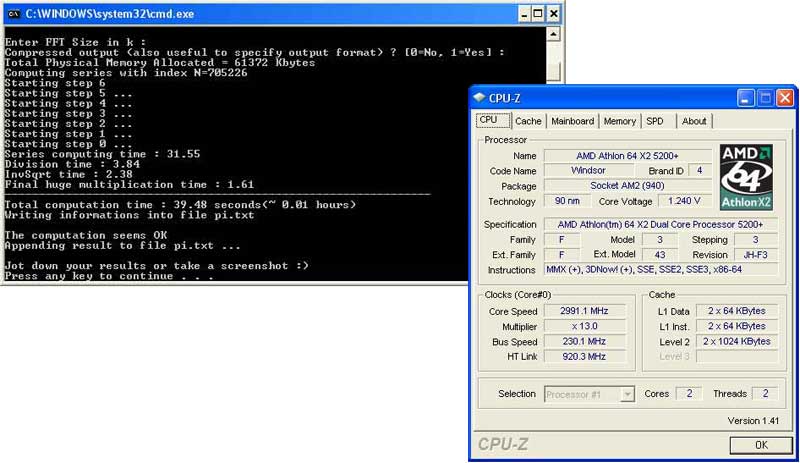Viewport: 800px width, 463px height.
Task: Click the Enter FFT Size in k line
Action: point(75,42)
